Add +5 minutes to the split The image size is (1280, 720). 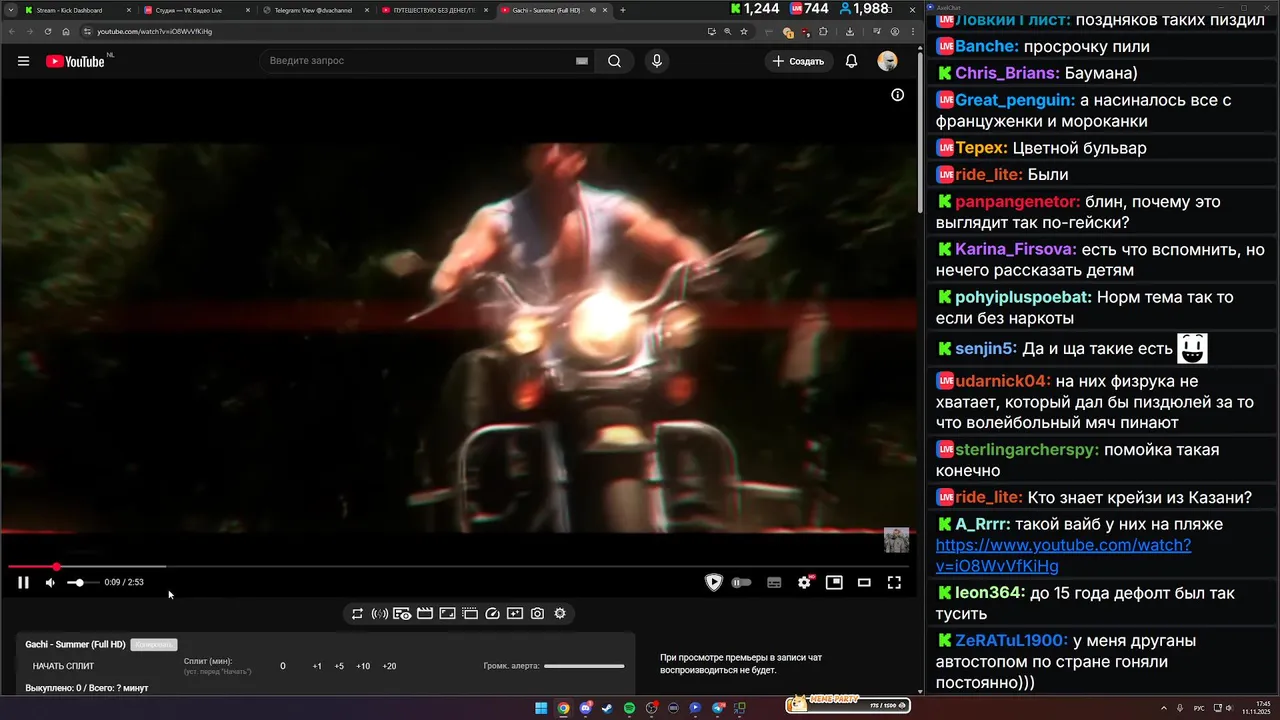[x=339, y=666]
